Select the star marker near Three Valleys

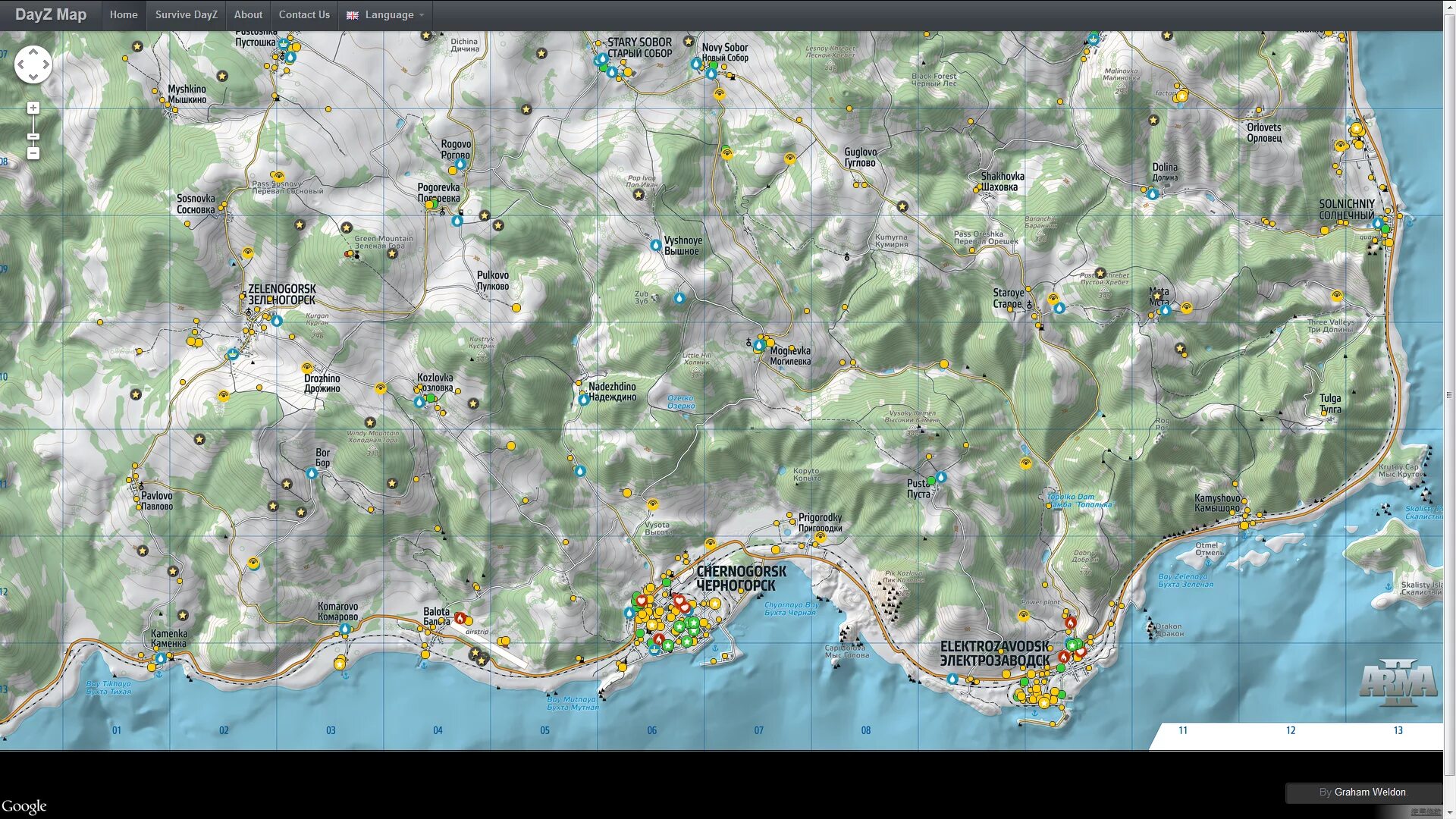1180,348
